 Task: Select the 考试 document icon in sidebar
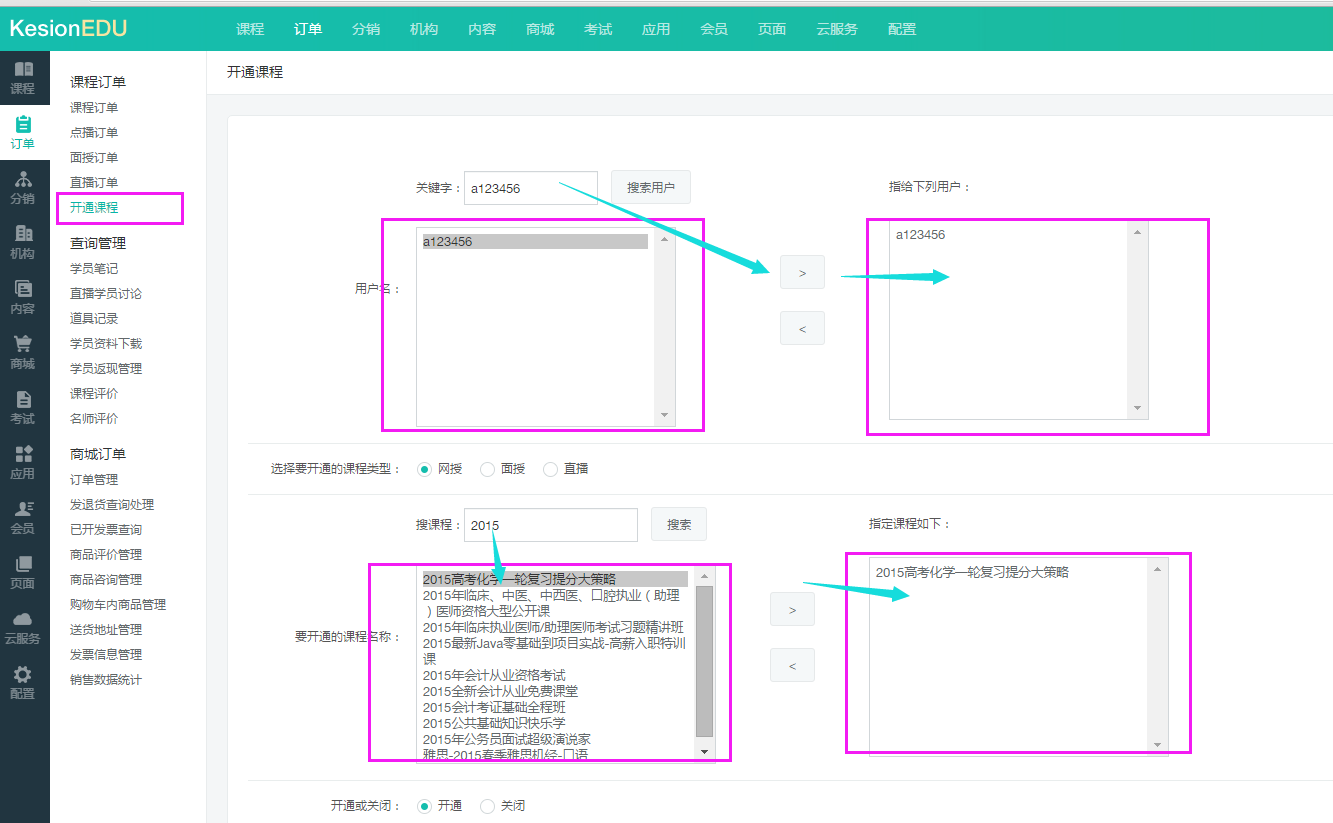tap(23, 399)
